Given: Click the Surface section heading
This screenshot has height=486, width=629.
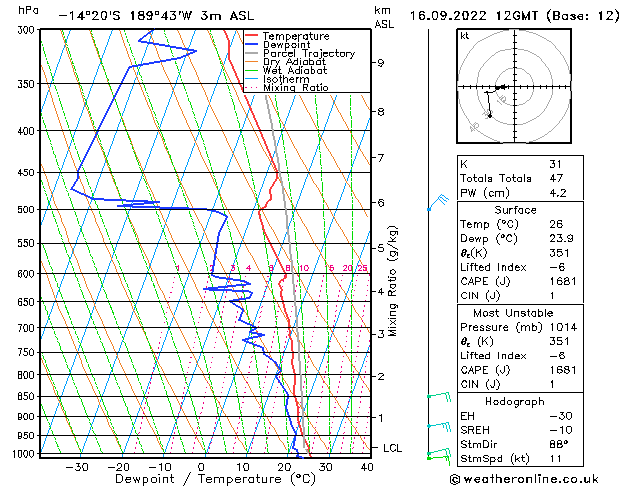Looking at the screenshot, I should pos(515,210).
